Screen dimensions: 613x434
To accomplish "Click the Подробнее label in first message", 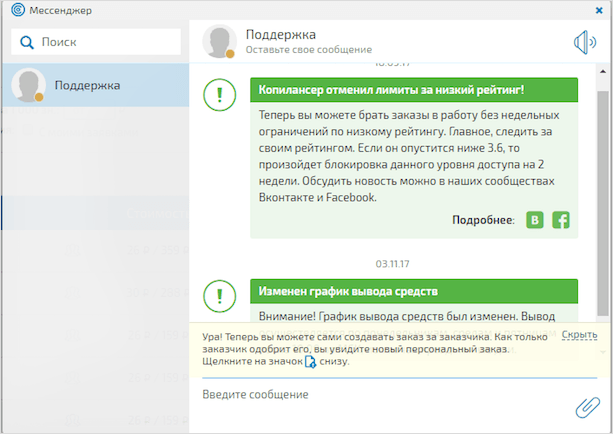I will pyautogui.click(x=482, y=220).
